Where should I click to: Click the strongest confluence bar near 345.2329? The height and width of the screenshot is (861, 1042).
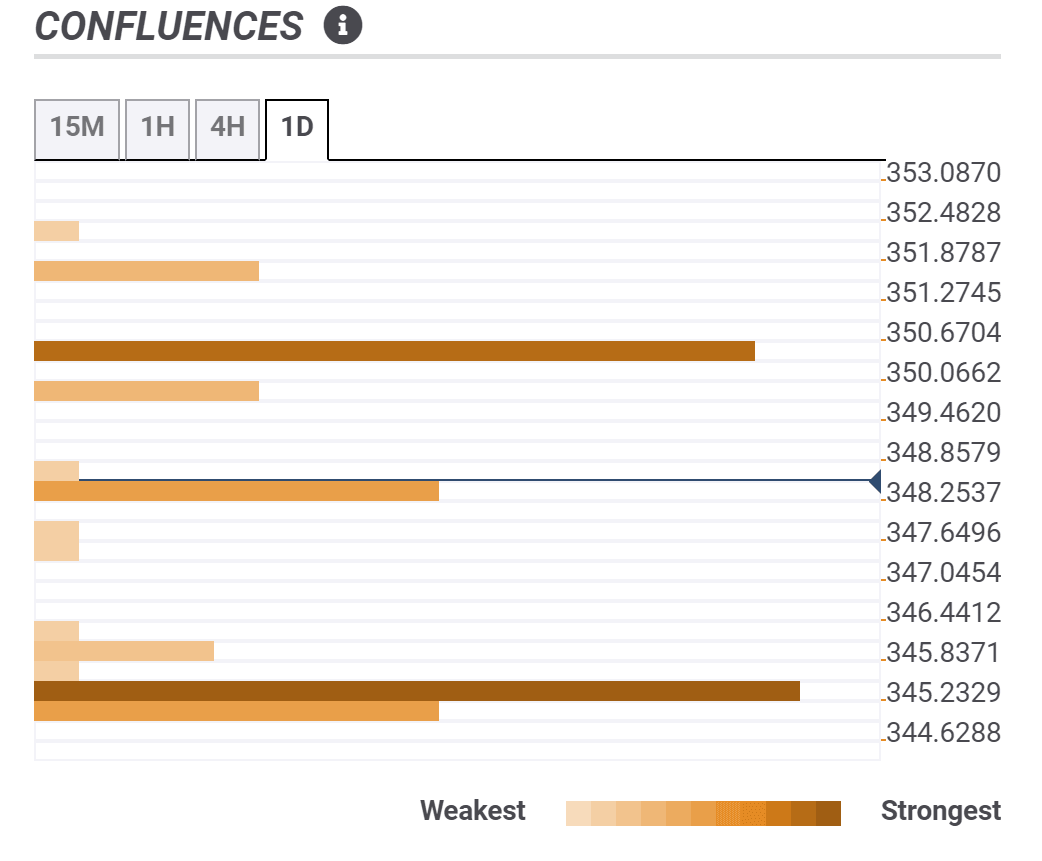(416, 691)
